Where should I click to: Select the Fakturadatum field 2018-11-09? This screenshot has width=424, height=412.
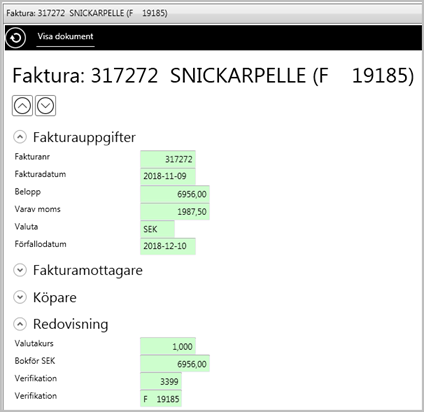168,176
